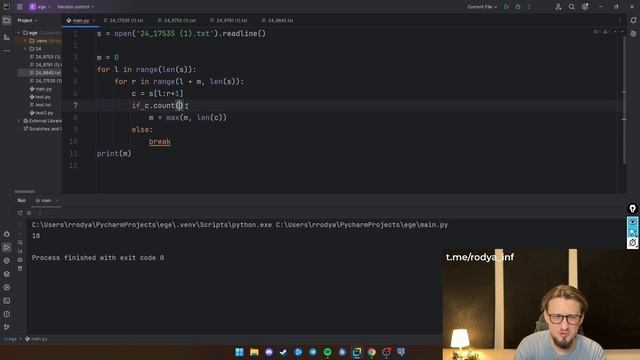This screenshot has width=640, height=360.
Task: Rerun main in the Run toolbar
Action: tap(20, 213)
